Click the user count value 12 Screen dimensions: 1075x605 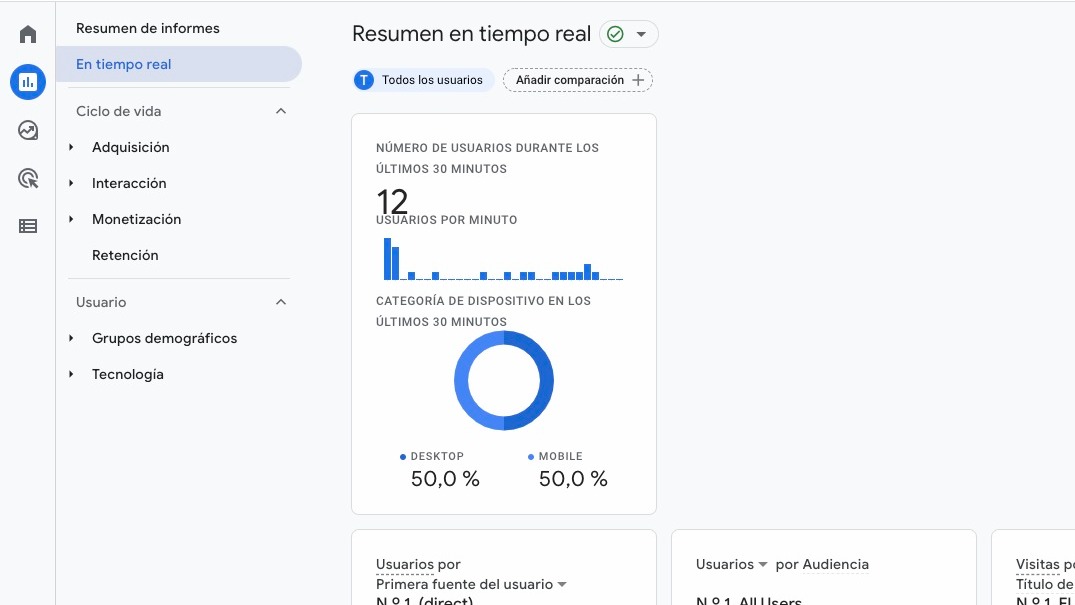pos(392,202)
